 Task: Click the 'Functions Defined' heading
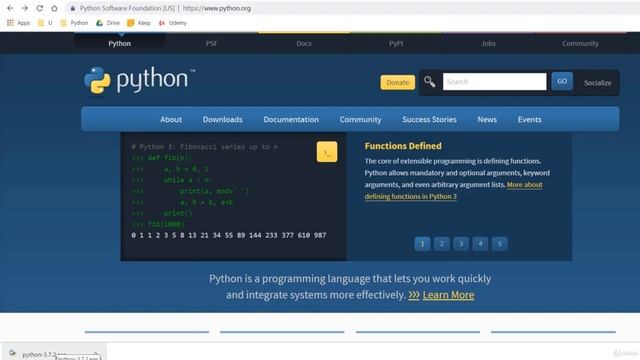(403, 146)
